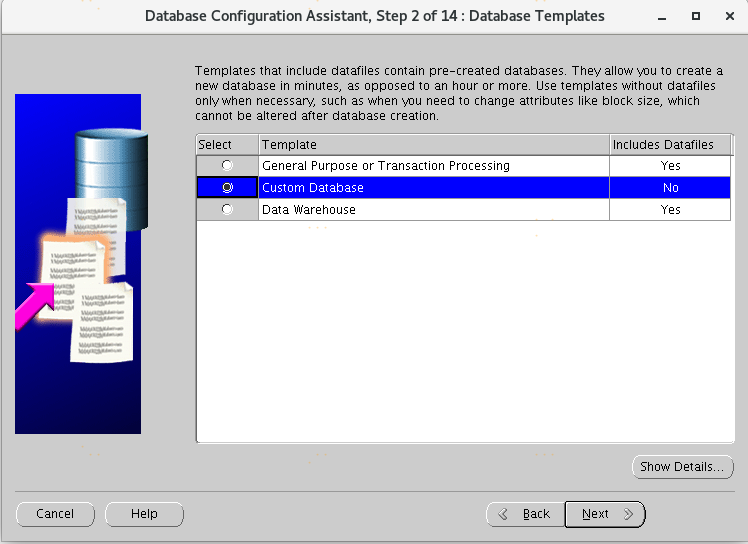Select the General Purpose or Transaction Processing radio button
Screen dimensions: 748x544
227,166
